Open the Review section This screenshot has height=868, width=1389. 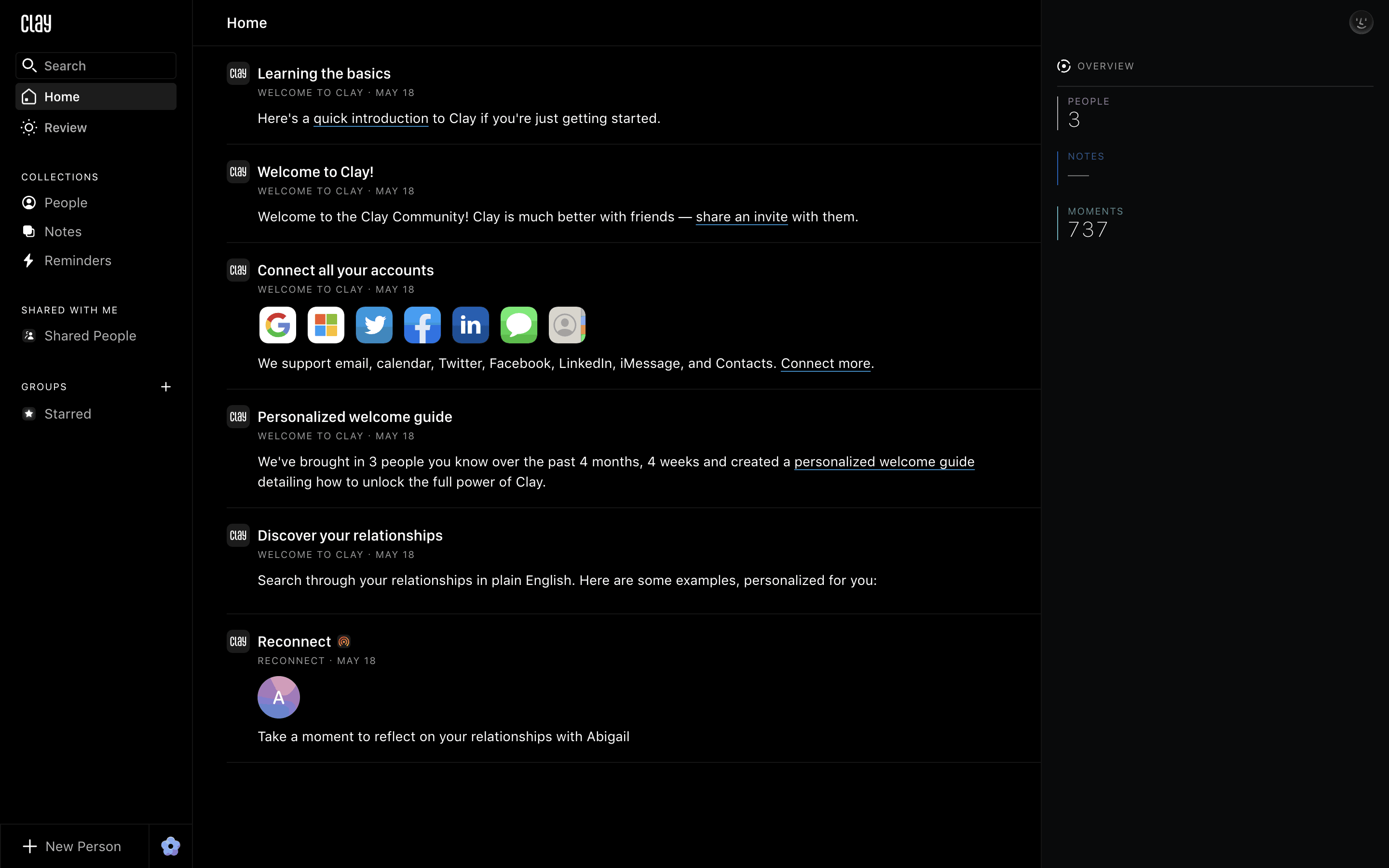pyautogui.click(x=65, y=127)
